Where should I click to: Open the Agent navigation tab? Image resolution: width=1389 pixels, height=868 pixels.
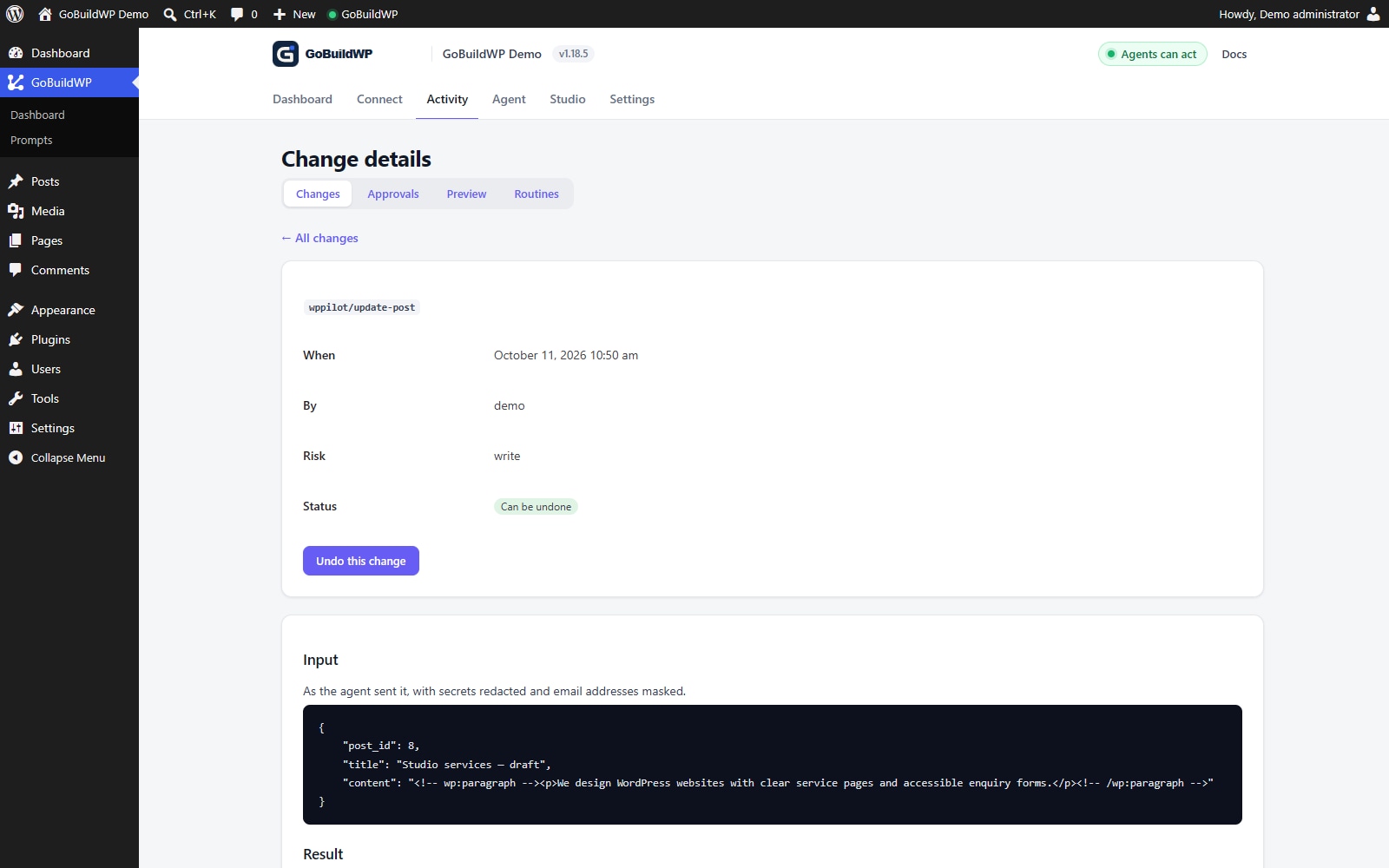coord(509,99)
